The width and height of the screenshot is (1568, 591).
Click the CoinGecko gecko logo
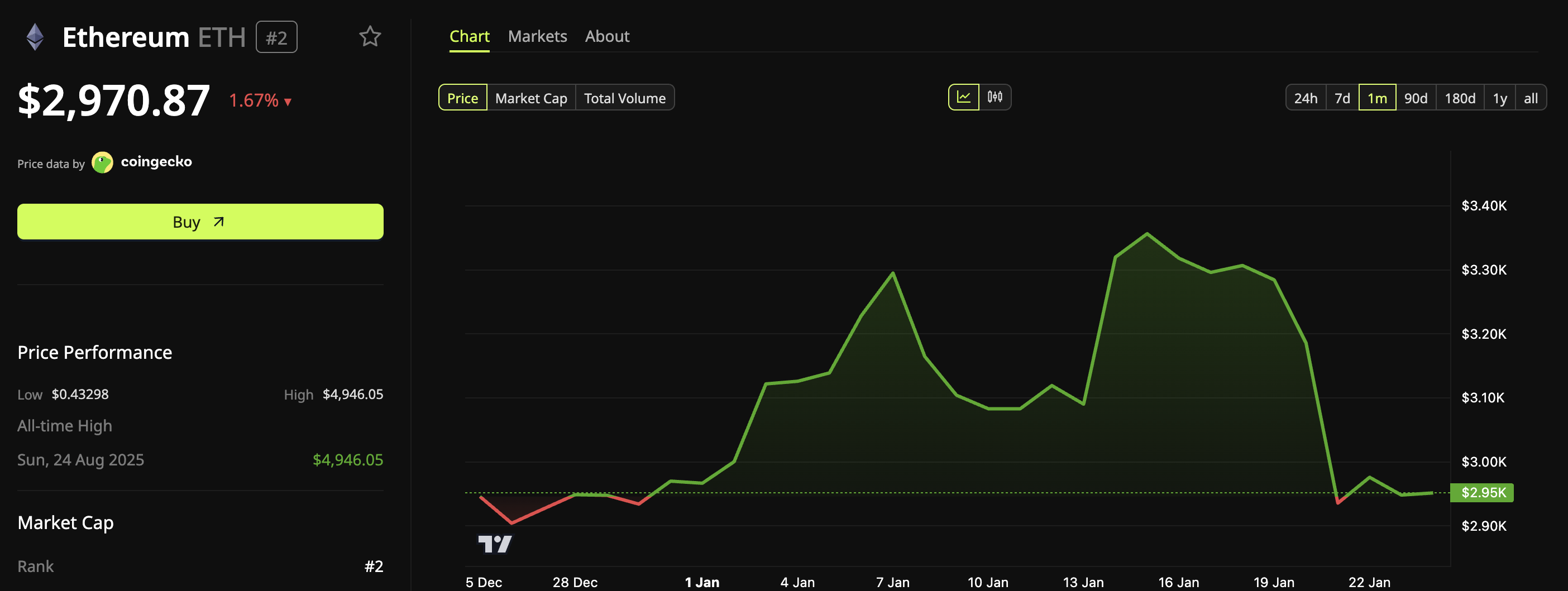pos(102,162)
